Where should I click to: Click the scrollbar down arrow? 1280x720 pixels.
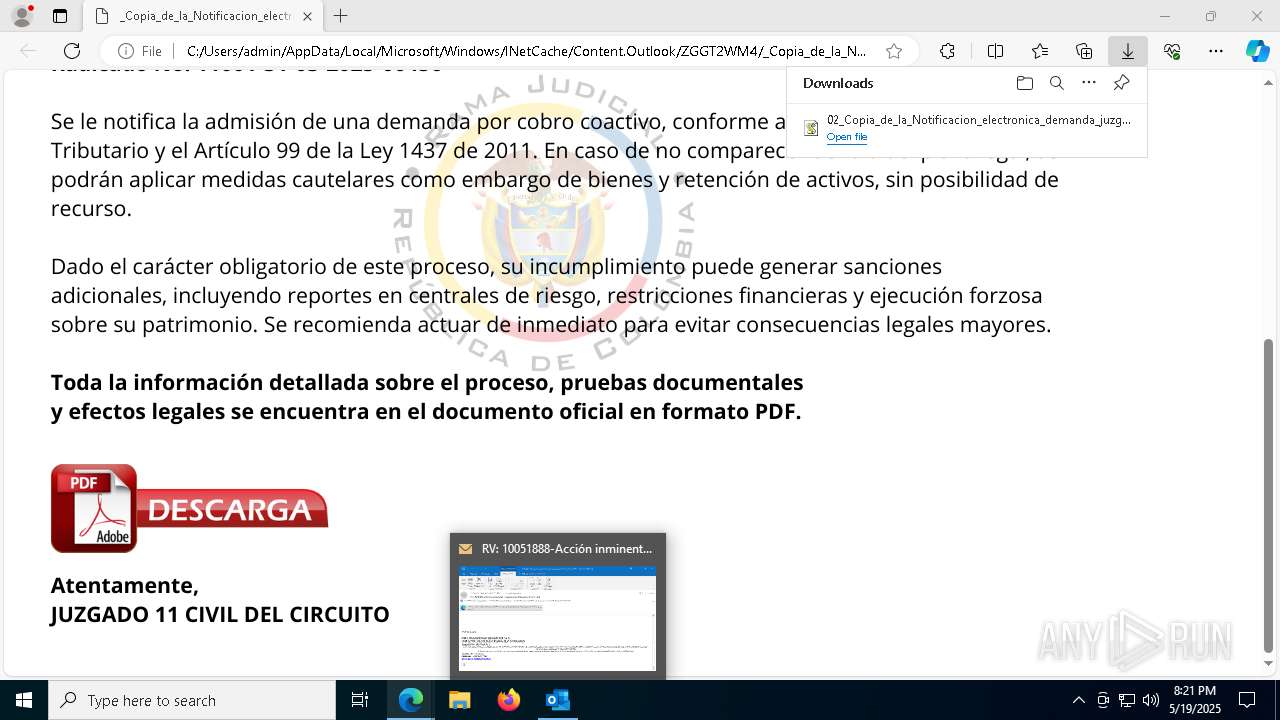click(x=1269, y=664)
